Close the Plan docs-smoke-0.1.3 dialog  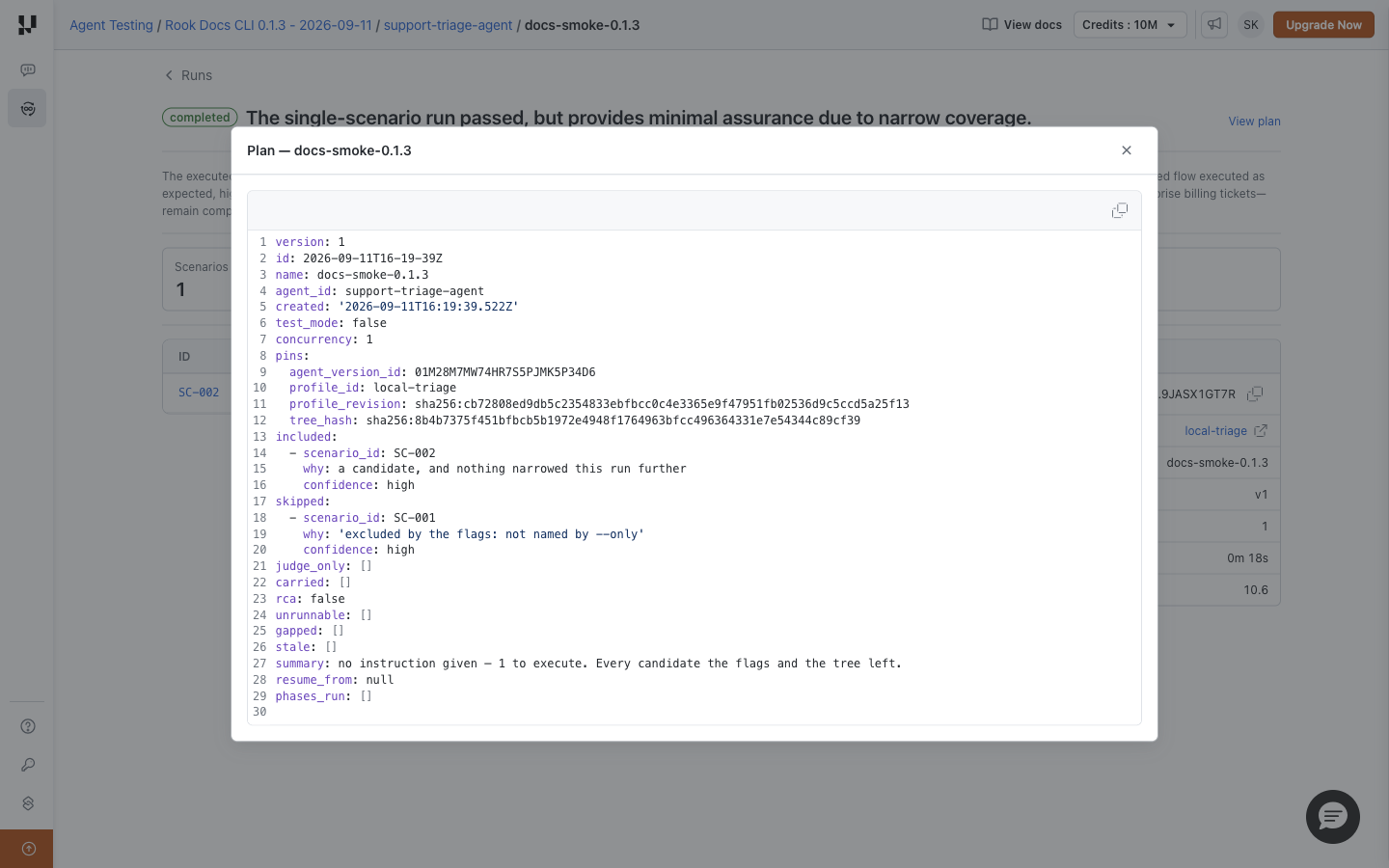pos(1127,150)
